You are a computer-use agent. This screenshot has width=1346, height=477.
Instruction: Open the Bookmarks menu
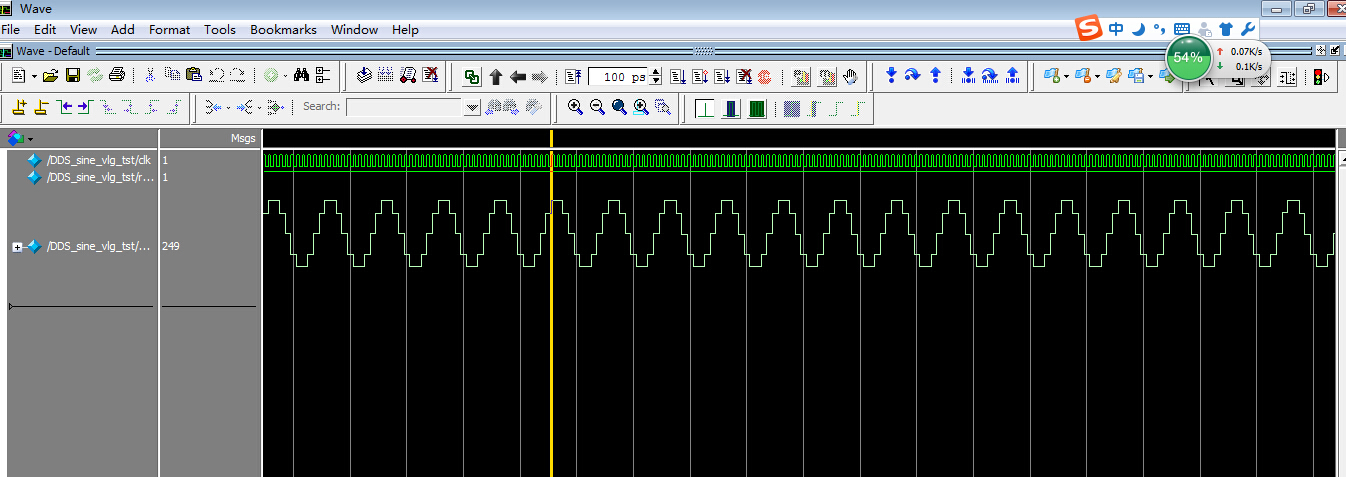(283, 30)
